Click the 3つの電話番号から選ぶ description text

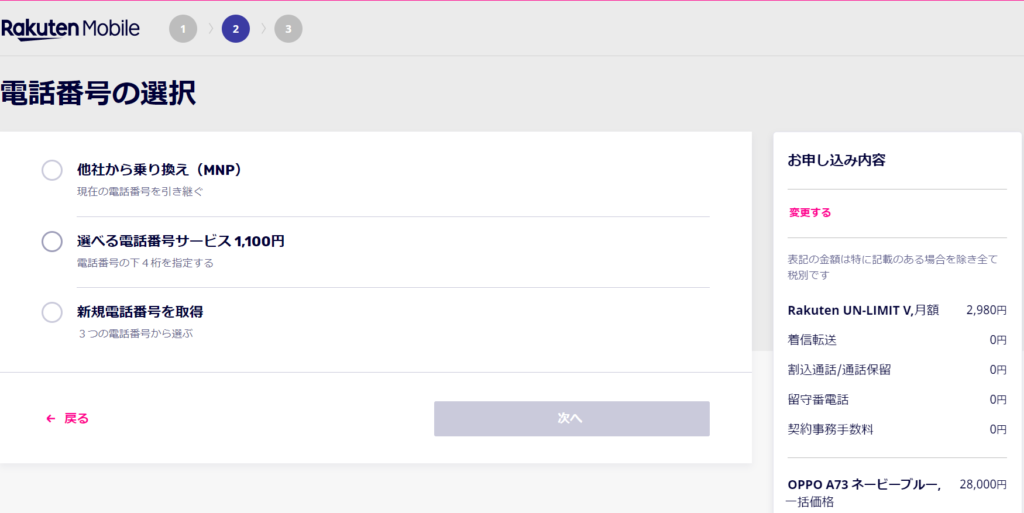coord(135,334)
